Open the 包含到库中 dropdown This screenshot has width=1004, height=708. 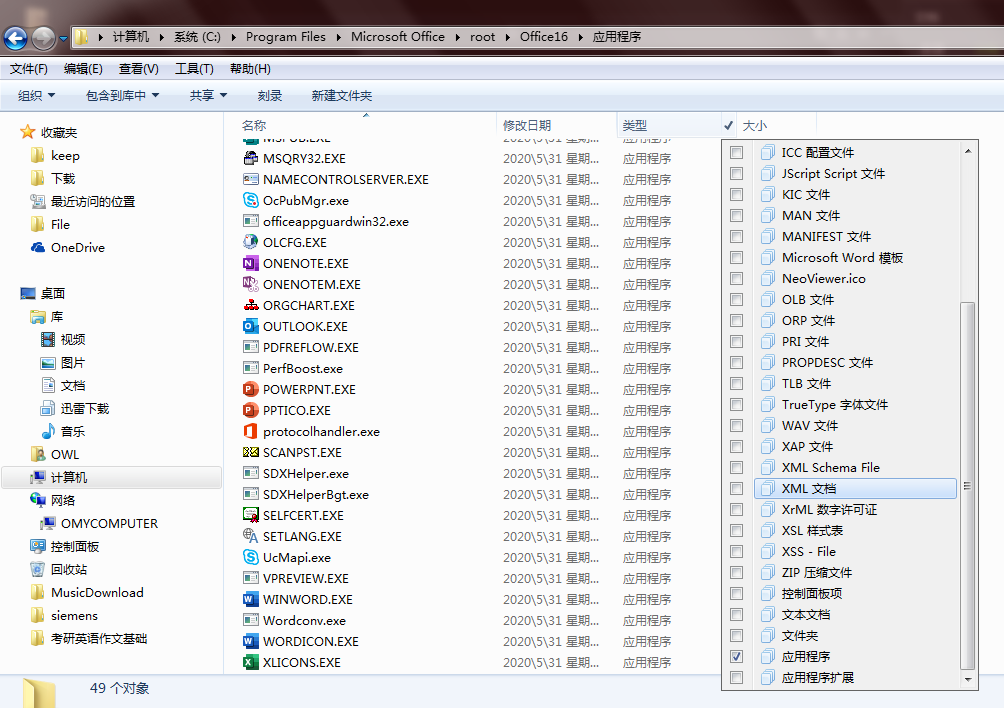[x=122, y=95]
